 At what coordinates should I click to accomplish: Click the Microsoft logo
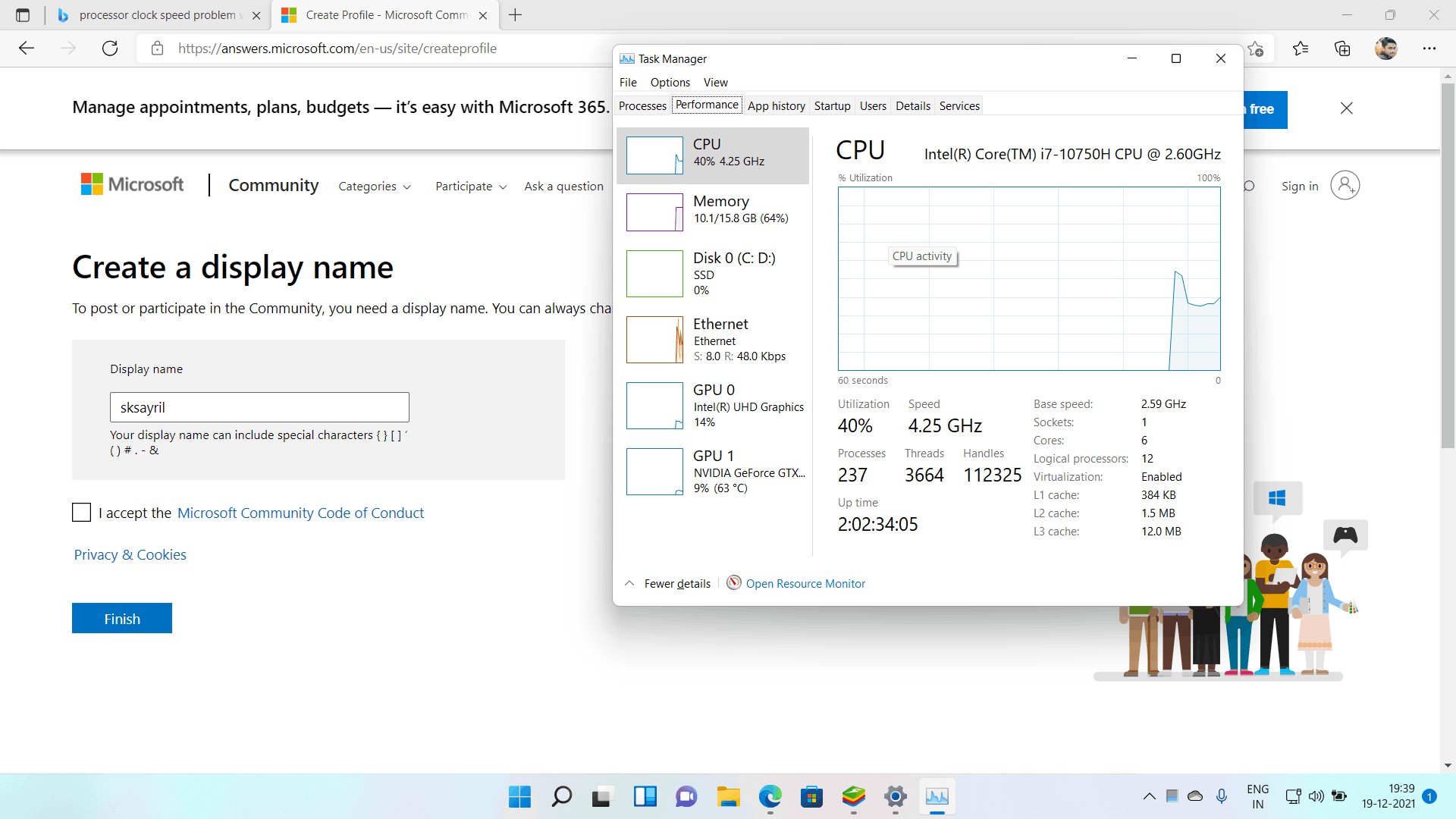click(132, 184)
